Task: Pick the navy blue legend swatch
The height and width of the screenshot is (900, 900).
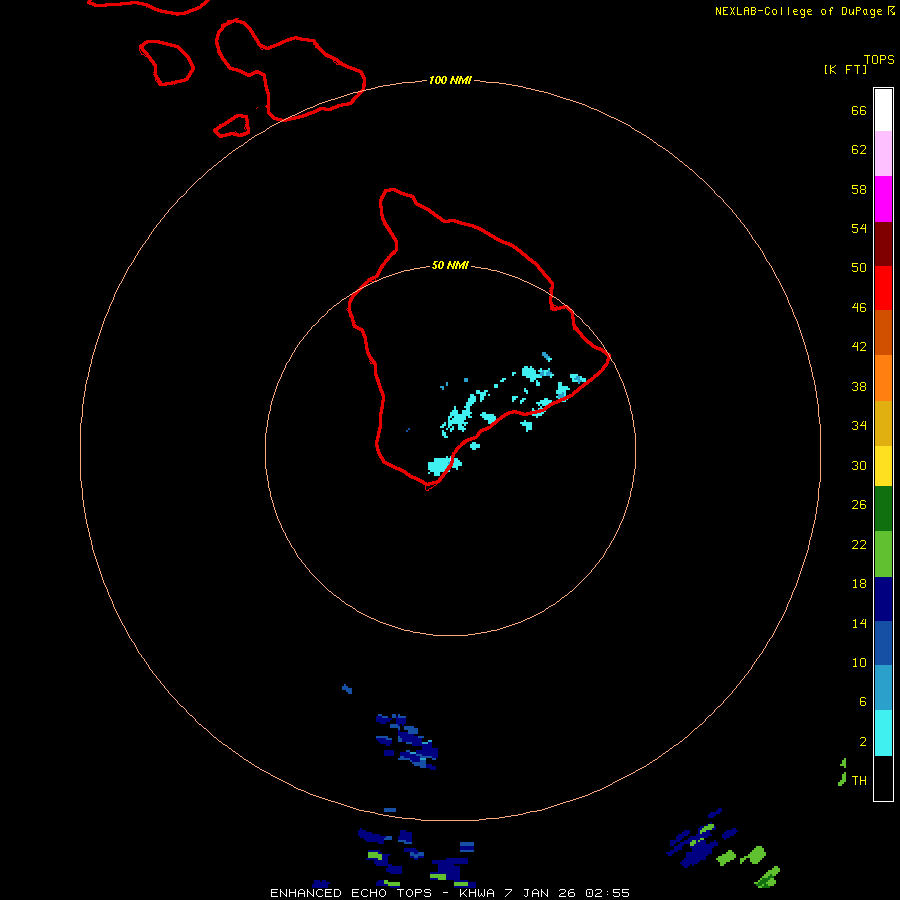Action: pos(883,599)
